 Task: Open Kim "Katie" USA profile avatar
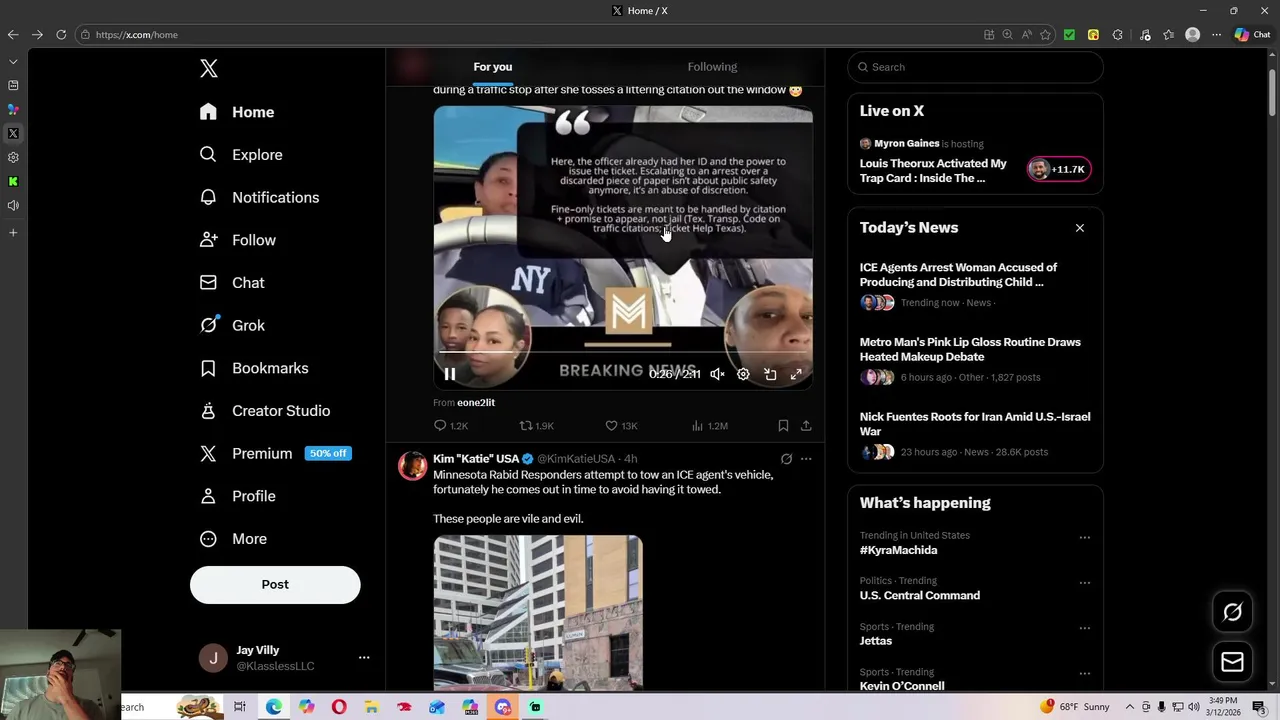coord(412,466)
